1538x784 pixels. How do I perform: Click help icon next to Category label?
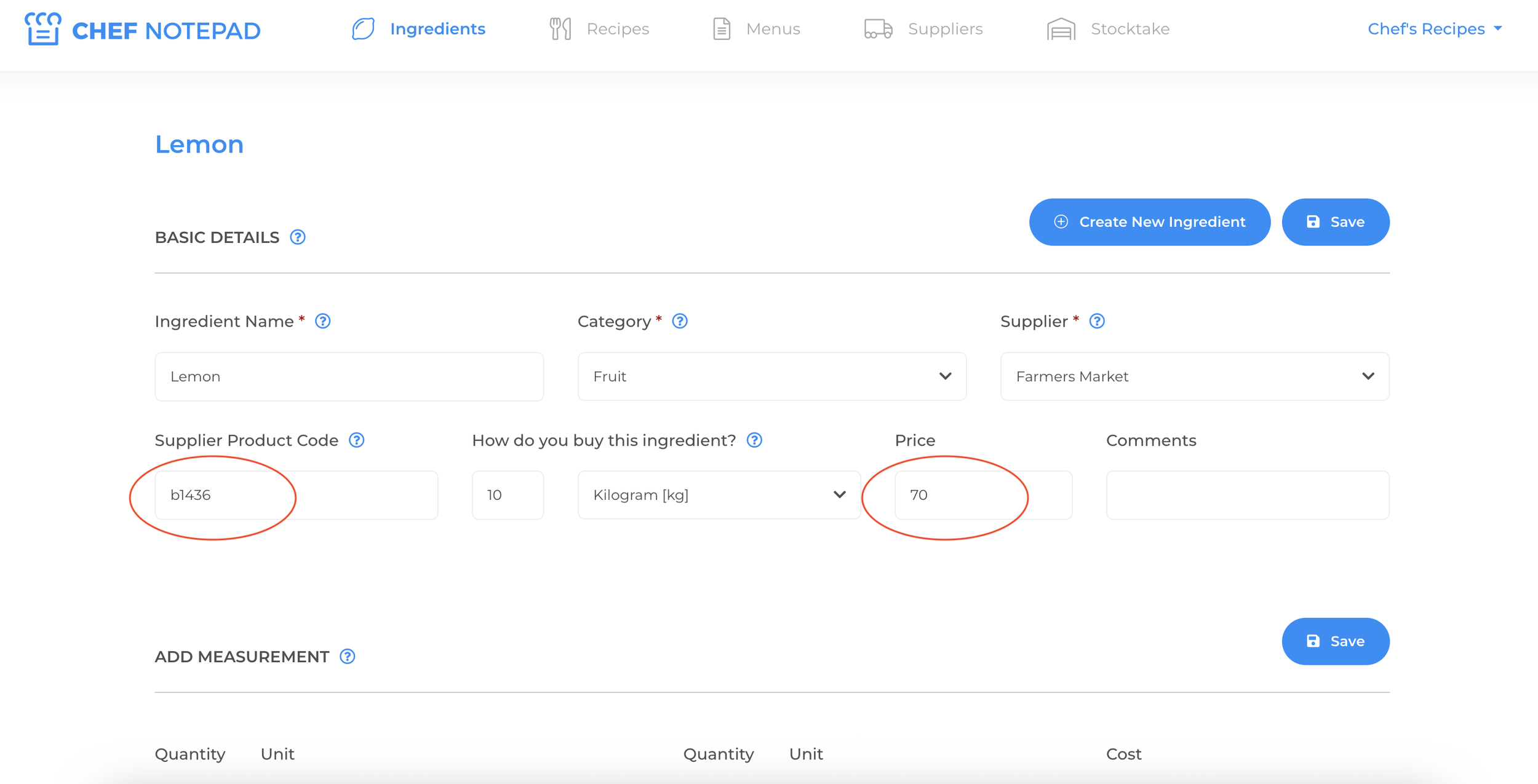[x=680, y=321]
